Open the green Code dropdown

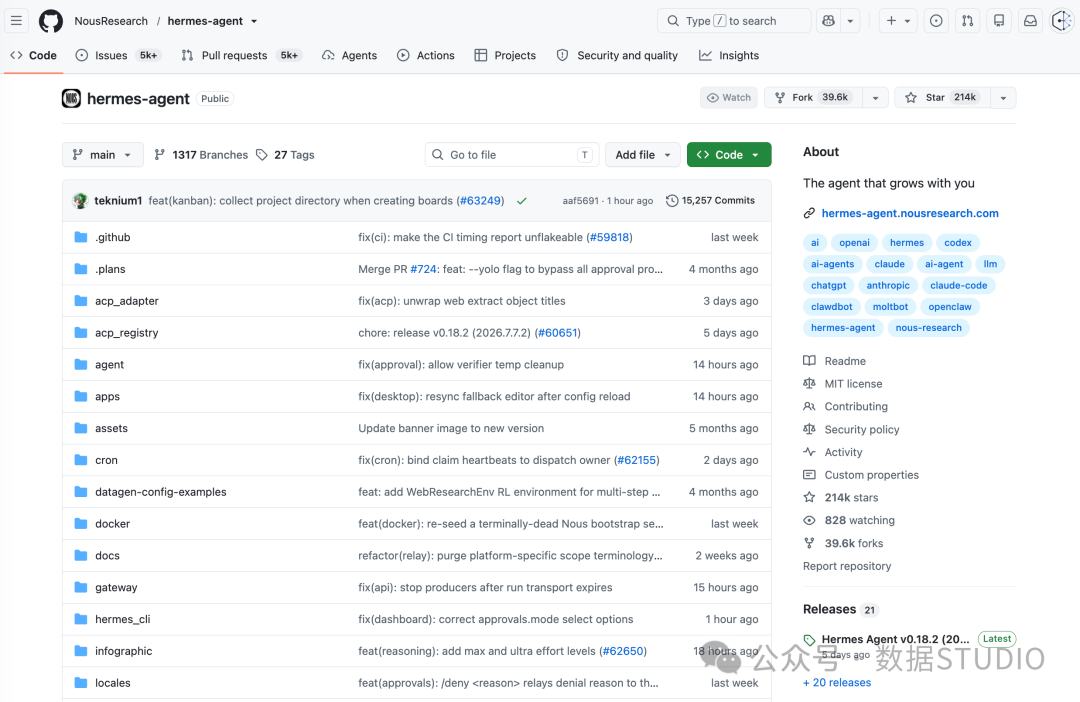click(729, 155)
